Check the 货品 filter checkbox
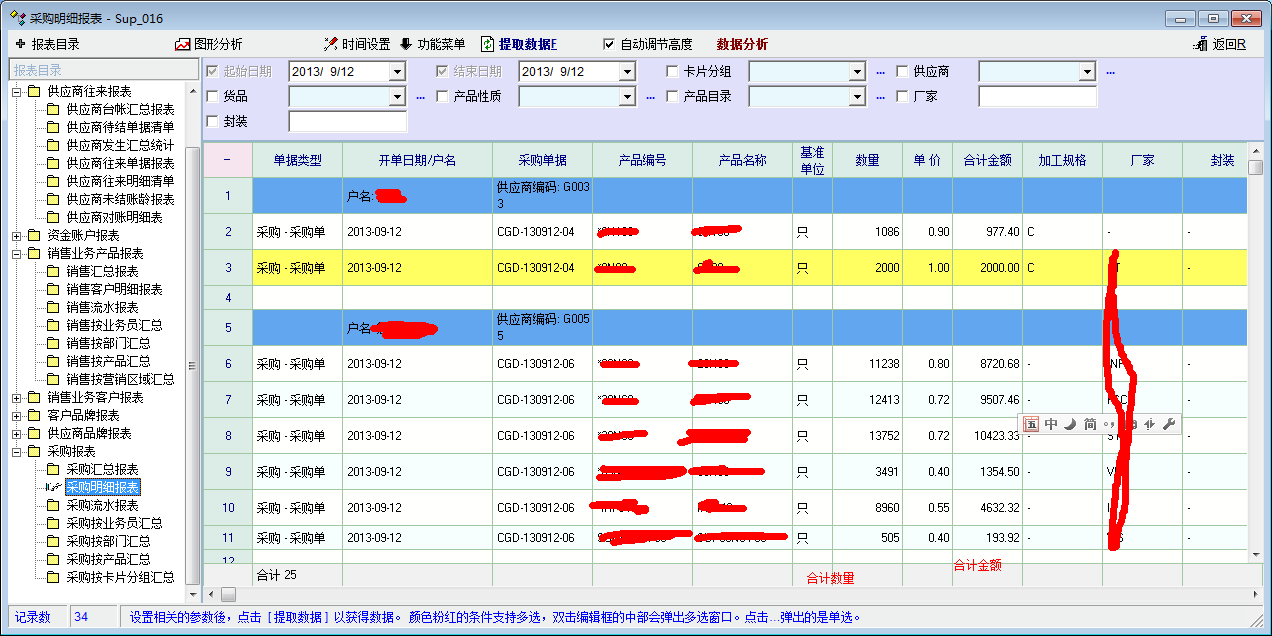 [x=212, y=97]
